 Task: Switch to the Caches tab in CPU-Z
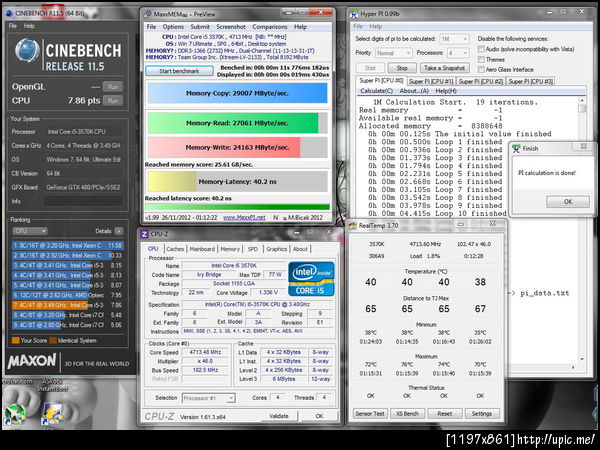tap(175, 249)
